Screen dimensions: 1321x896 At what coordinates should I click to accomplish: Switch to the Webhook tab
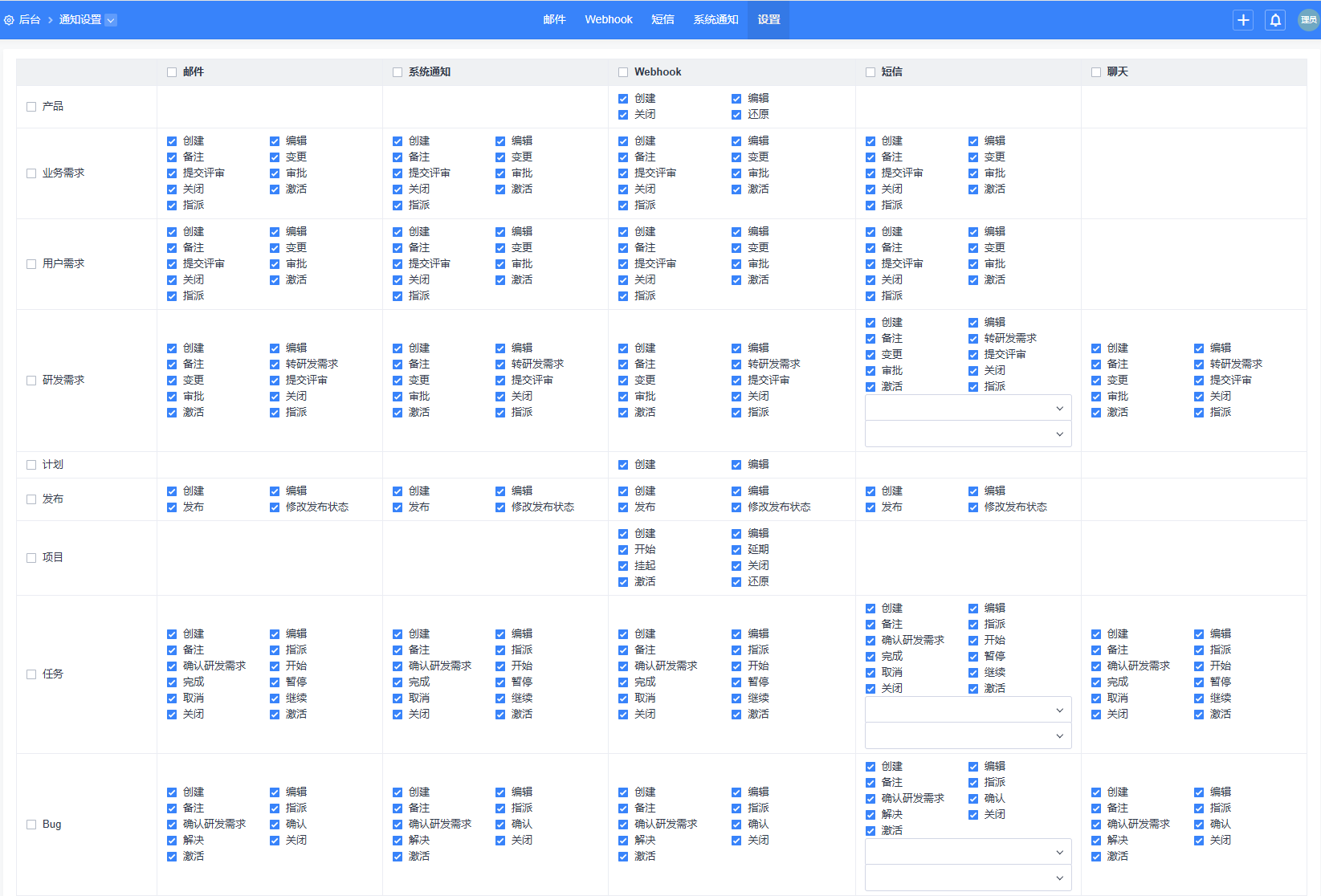[609, 19]
